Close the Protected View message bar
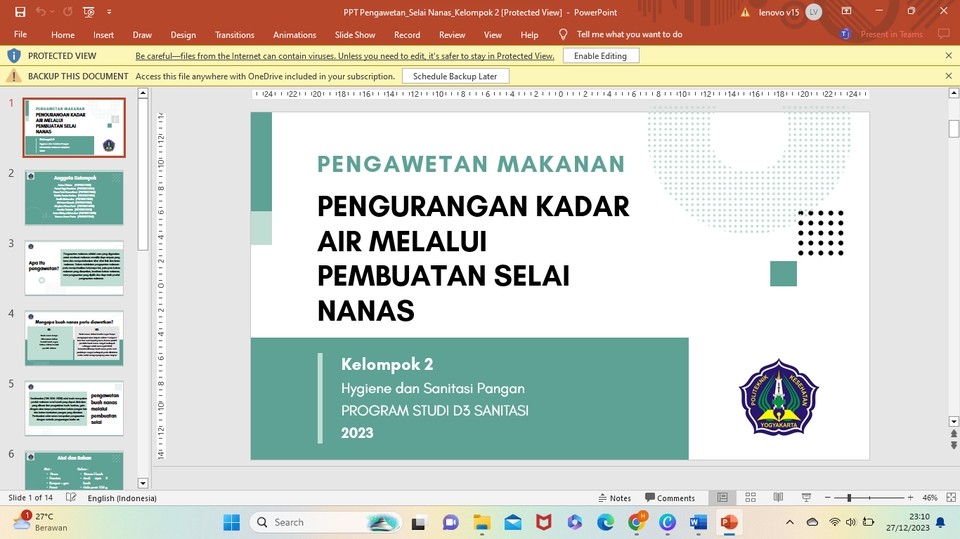This screenshot has width=960, height=539. (948, 56)
